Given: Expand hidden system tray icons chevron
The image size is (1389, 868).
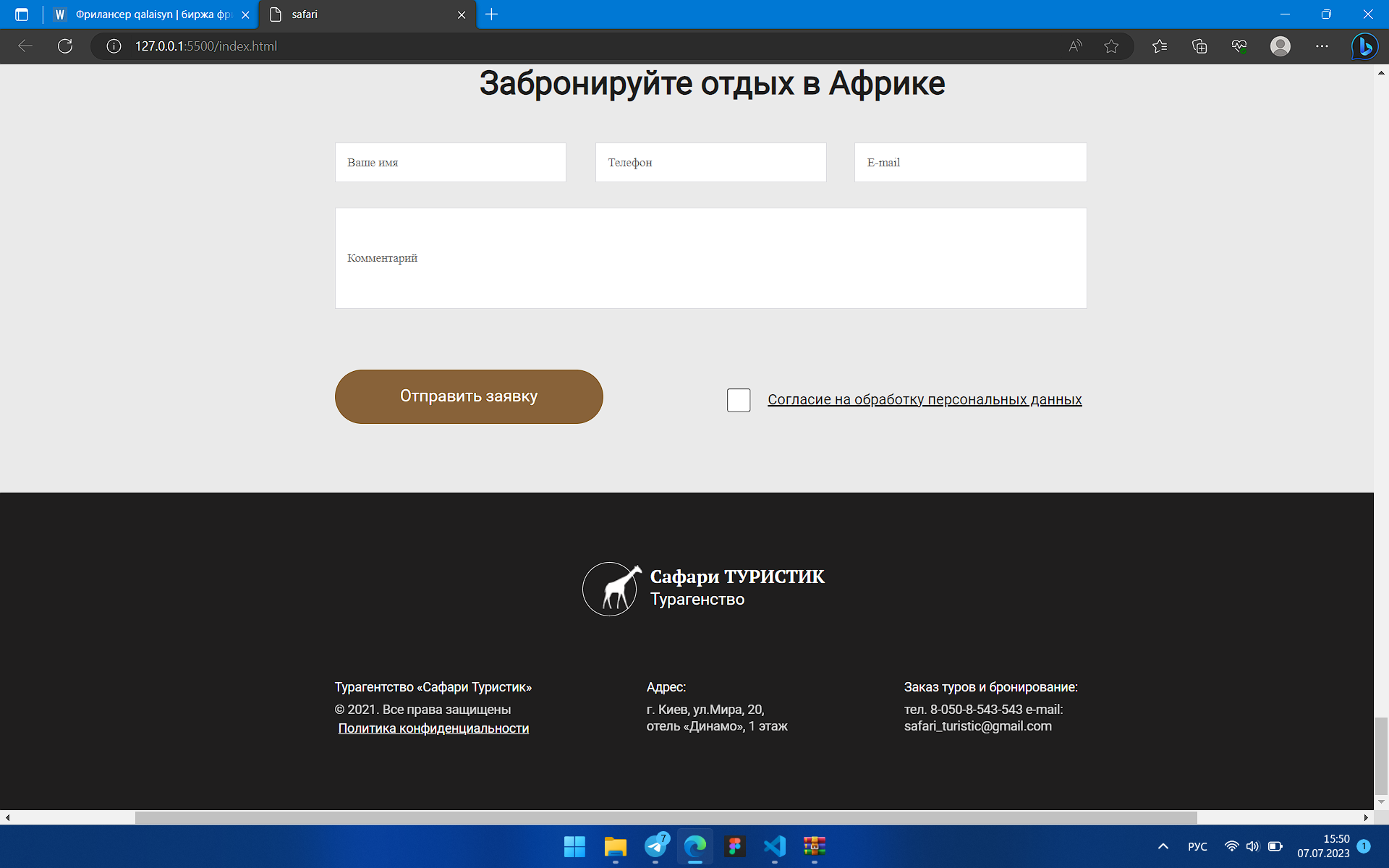Looking at the screenshot, I should tap(1163, 846).
